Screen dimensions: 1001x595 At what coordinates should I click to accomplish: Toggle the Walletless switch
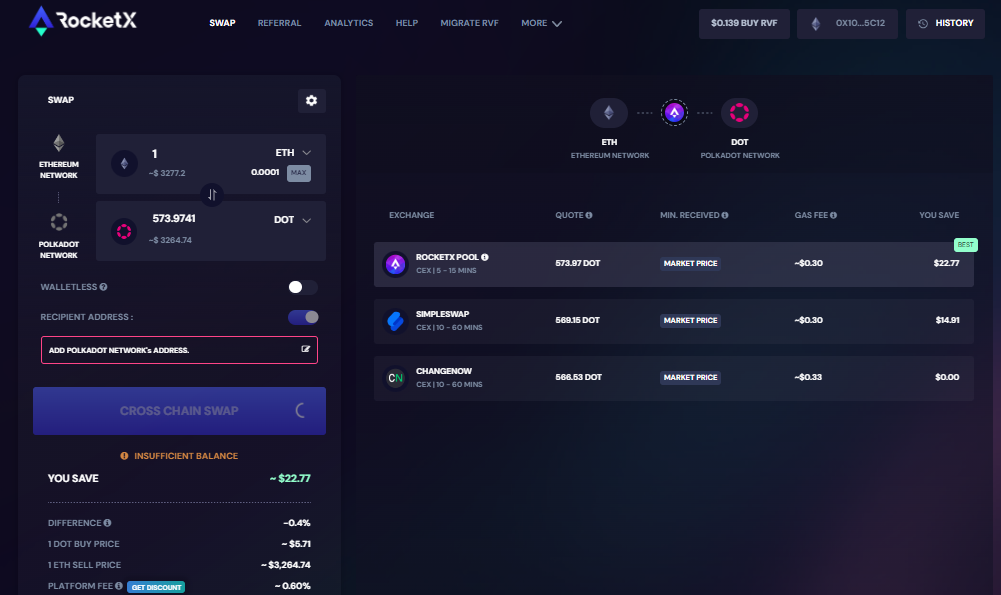click(x=303, y=287)
